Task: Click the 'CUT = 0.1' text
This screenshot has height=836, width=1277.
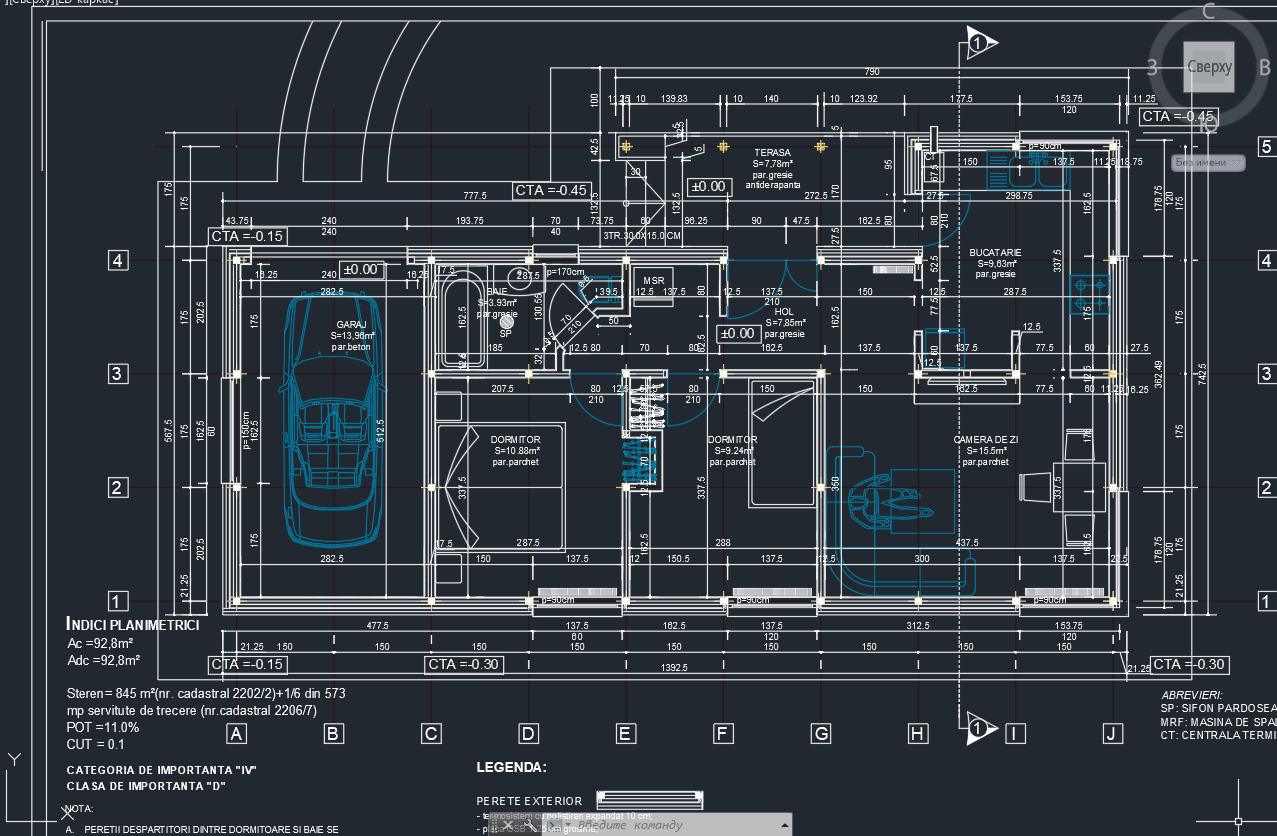Action: coord(96,744)
